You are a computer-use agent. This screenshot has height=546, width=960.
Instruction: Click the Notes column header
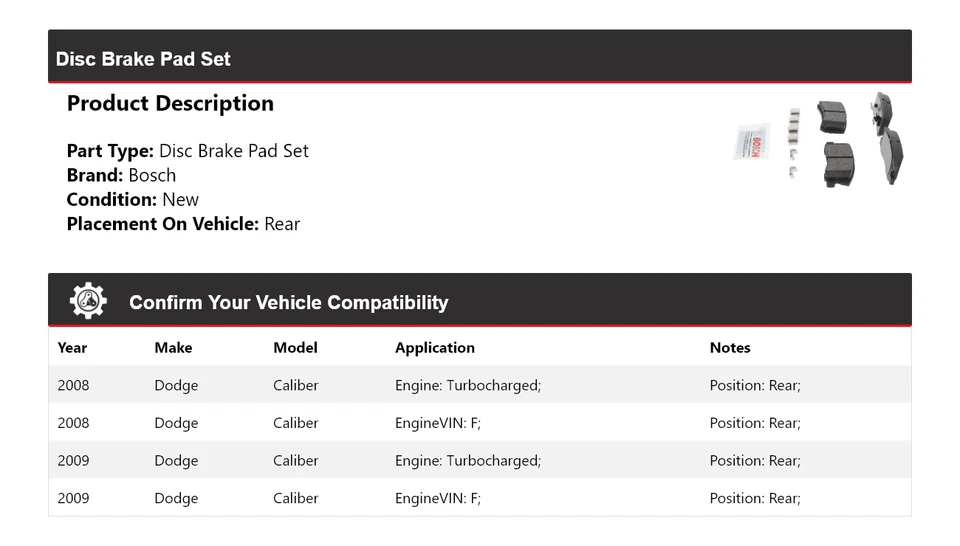tap(730, 348)
